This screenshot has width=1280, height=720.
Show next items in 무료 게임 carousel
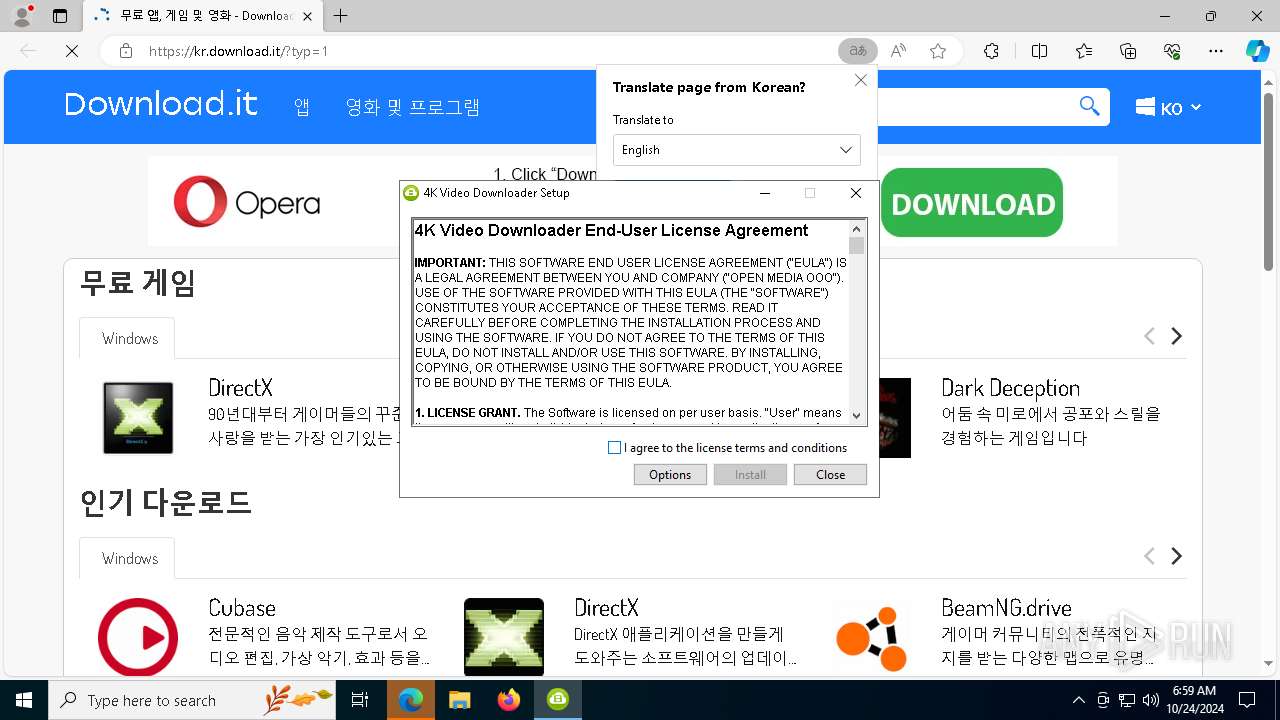[1177, 336]
